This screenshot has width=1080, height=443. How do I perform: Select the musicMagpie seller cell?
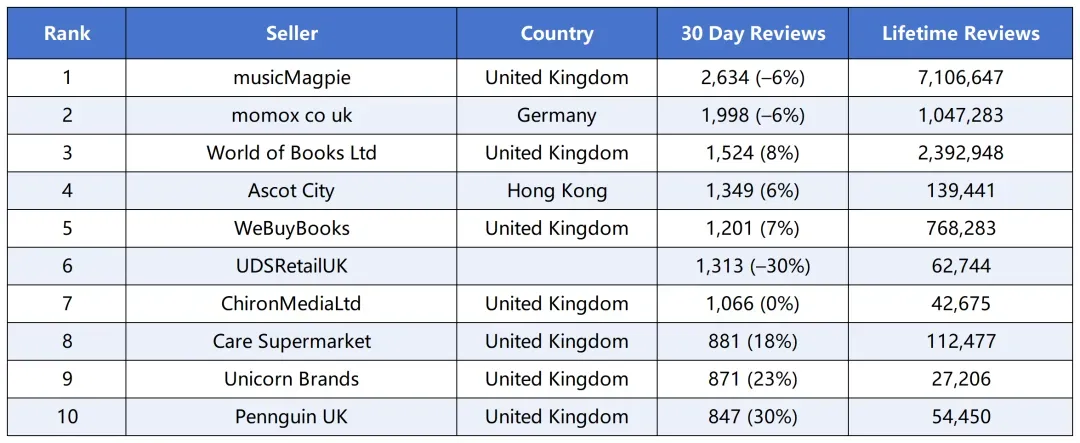291,78
